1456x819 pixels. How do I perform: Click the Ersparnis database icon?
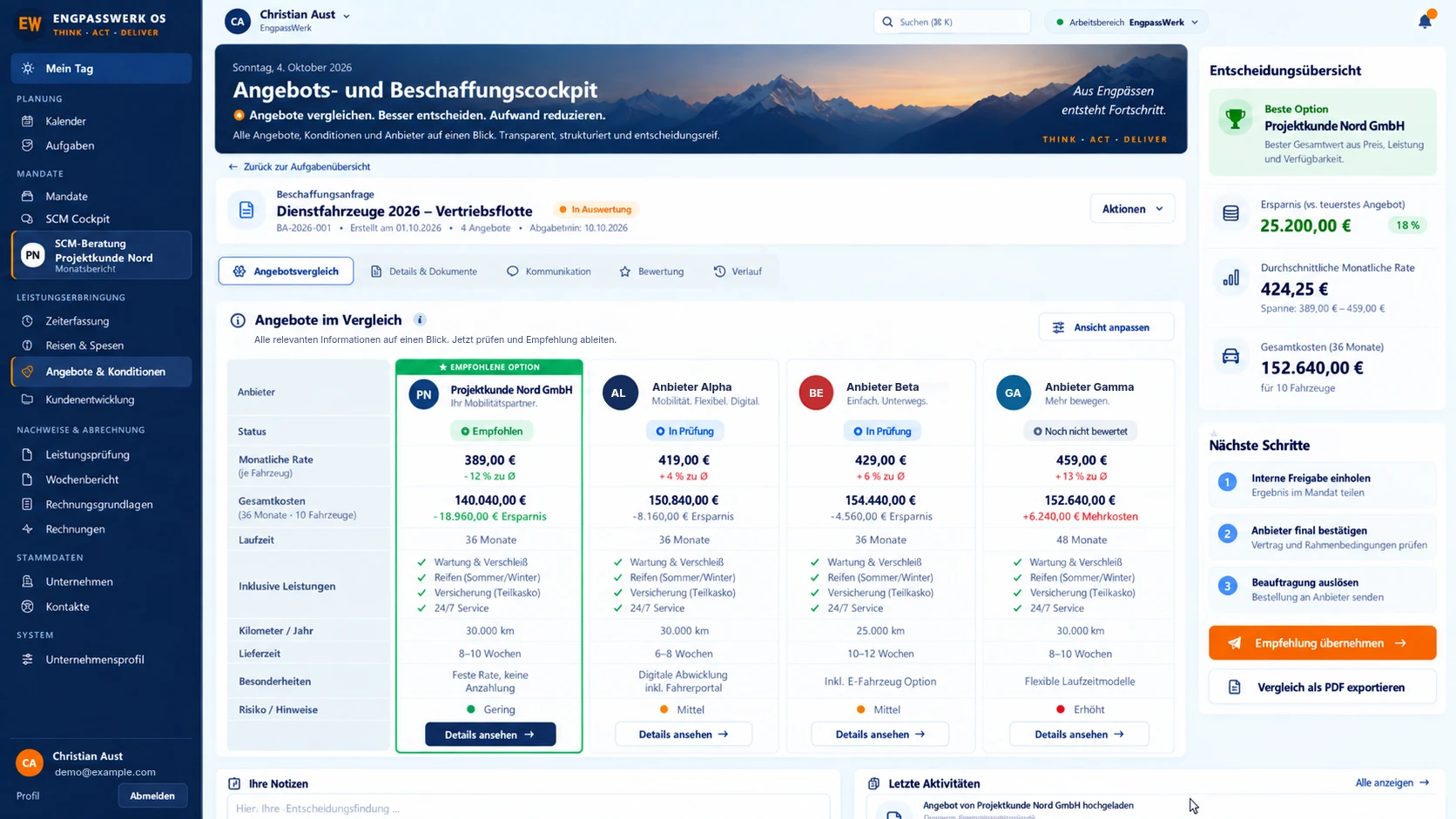coord(1230,213)
